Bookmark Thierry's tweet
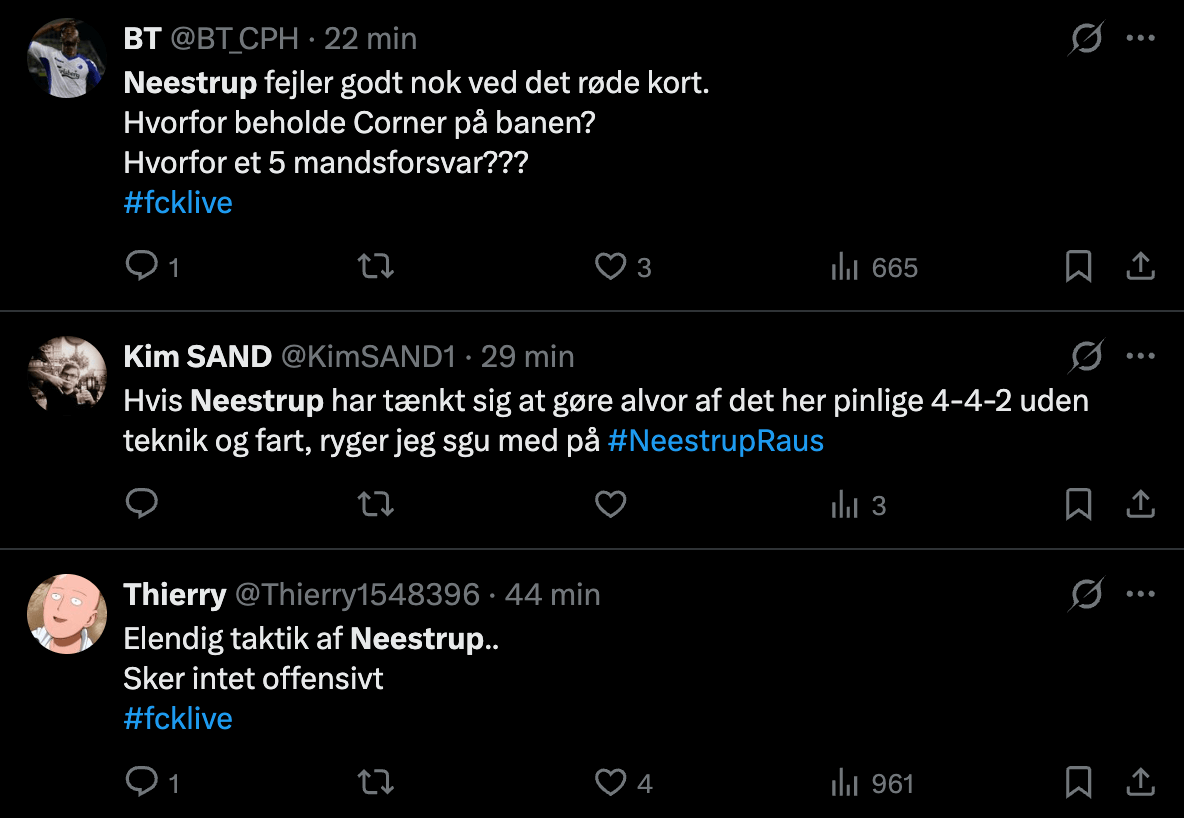This screenshot has height=818, width=1184. pyautogui.click(x=1078, y=783)
